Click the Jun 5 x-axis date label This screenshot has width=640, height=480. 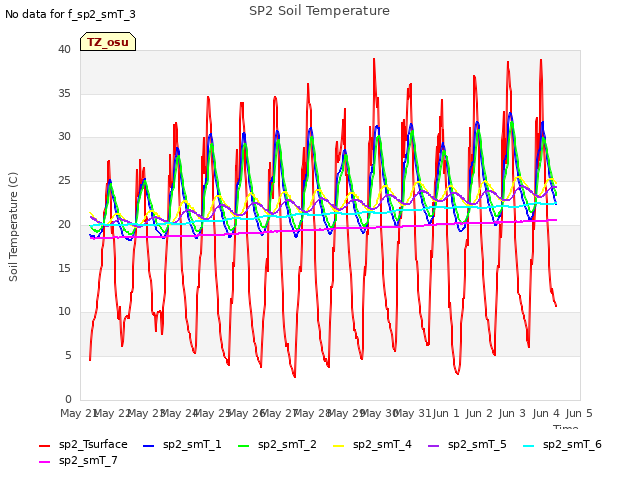pyautogui.click(x=579, y=413)
